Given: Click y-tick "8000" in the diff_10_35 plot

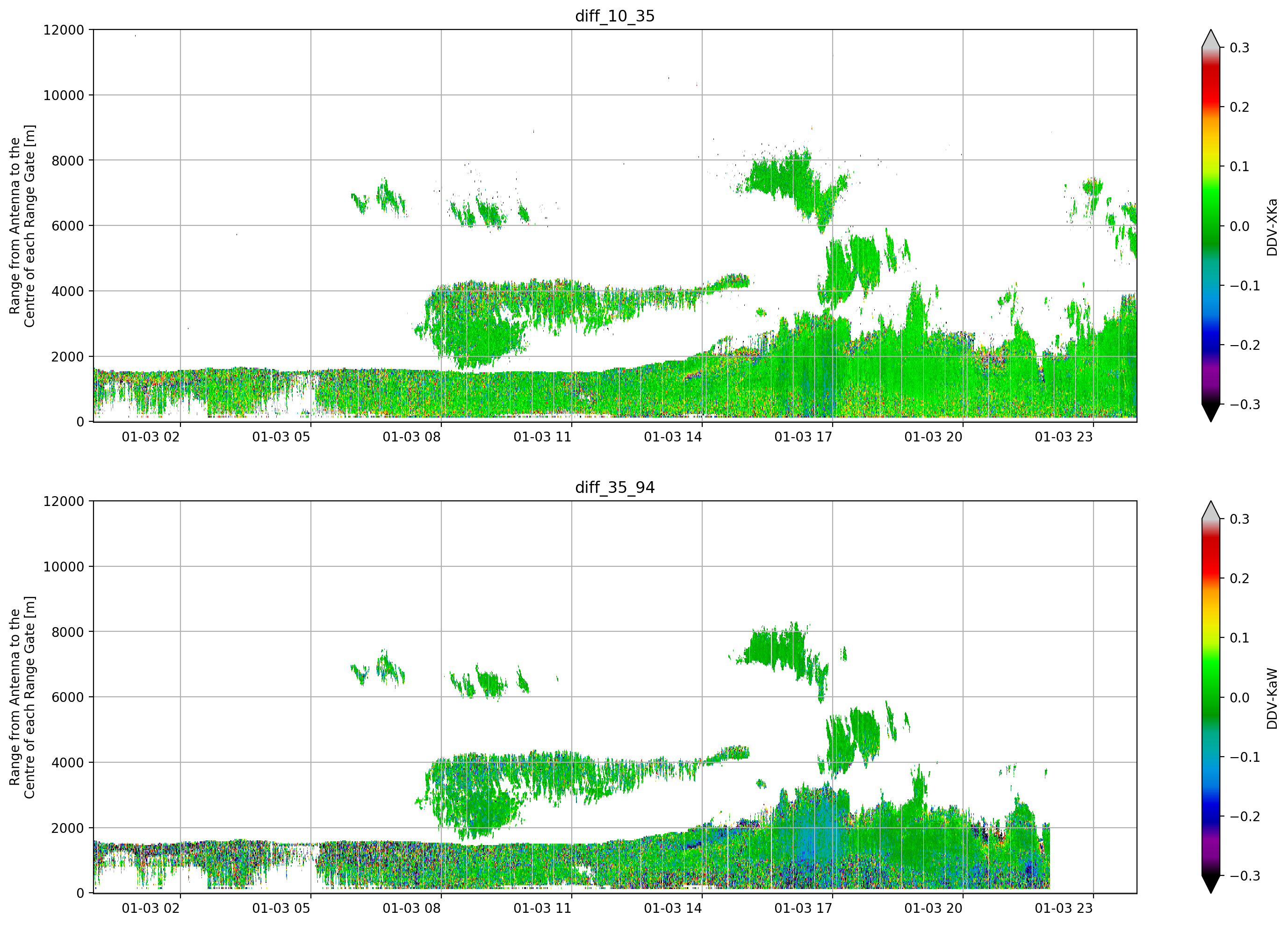Looking at the screenshot, I should (68, 161).
